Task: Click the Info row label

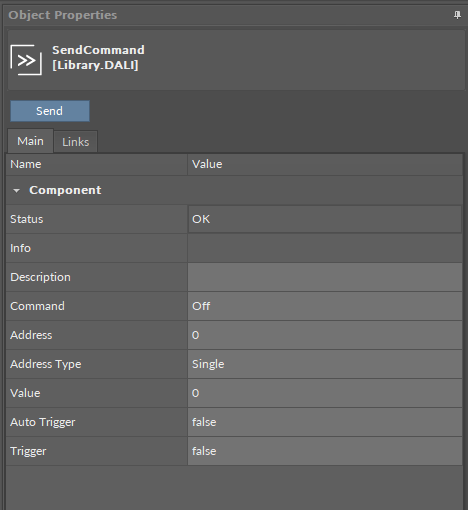Action: (20, 248)
